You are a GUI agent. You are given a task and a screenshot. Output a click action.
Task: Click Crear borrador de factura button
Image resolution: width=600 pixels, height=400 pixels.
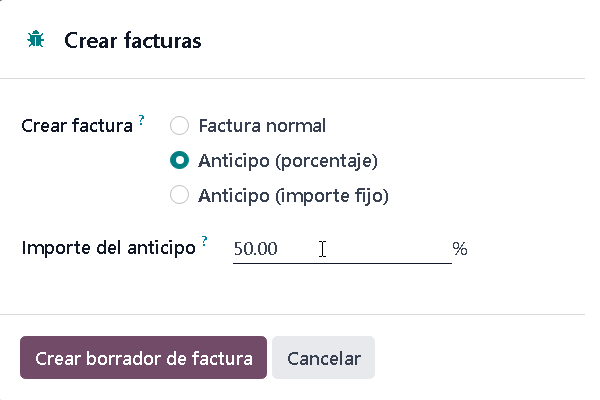click(143, 358)
